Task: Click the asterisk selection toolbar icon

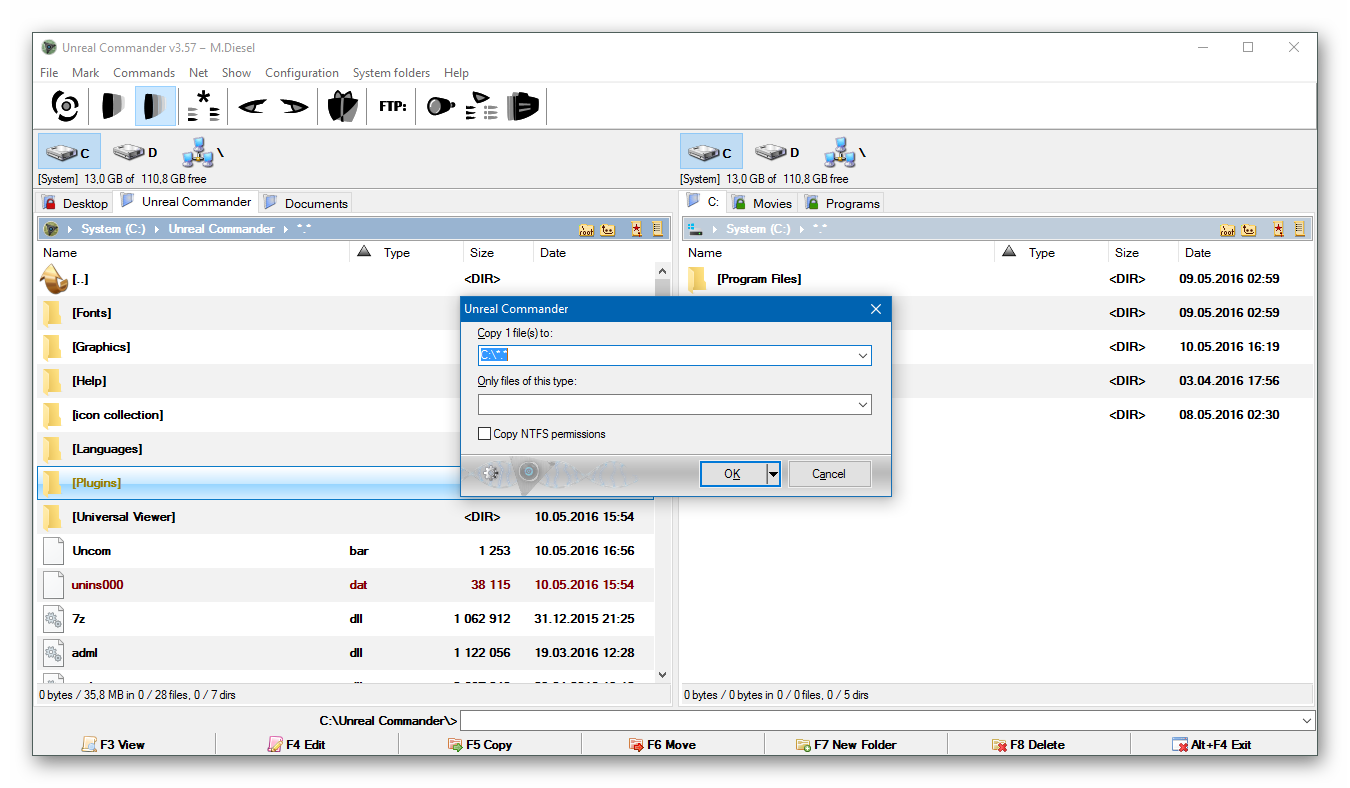Action: point(203,105)
